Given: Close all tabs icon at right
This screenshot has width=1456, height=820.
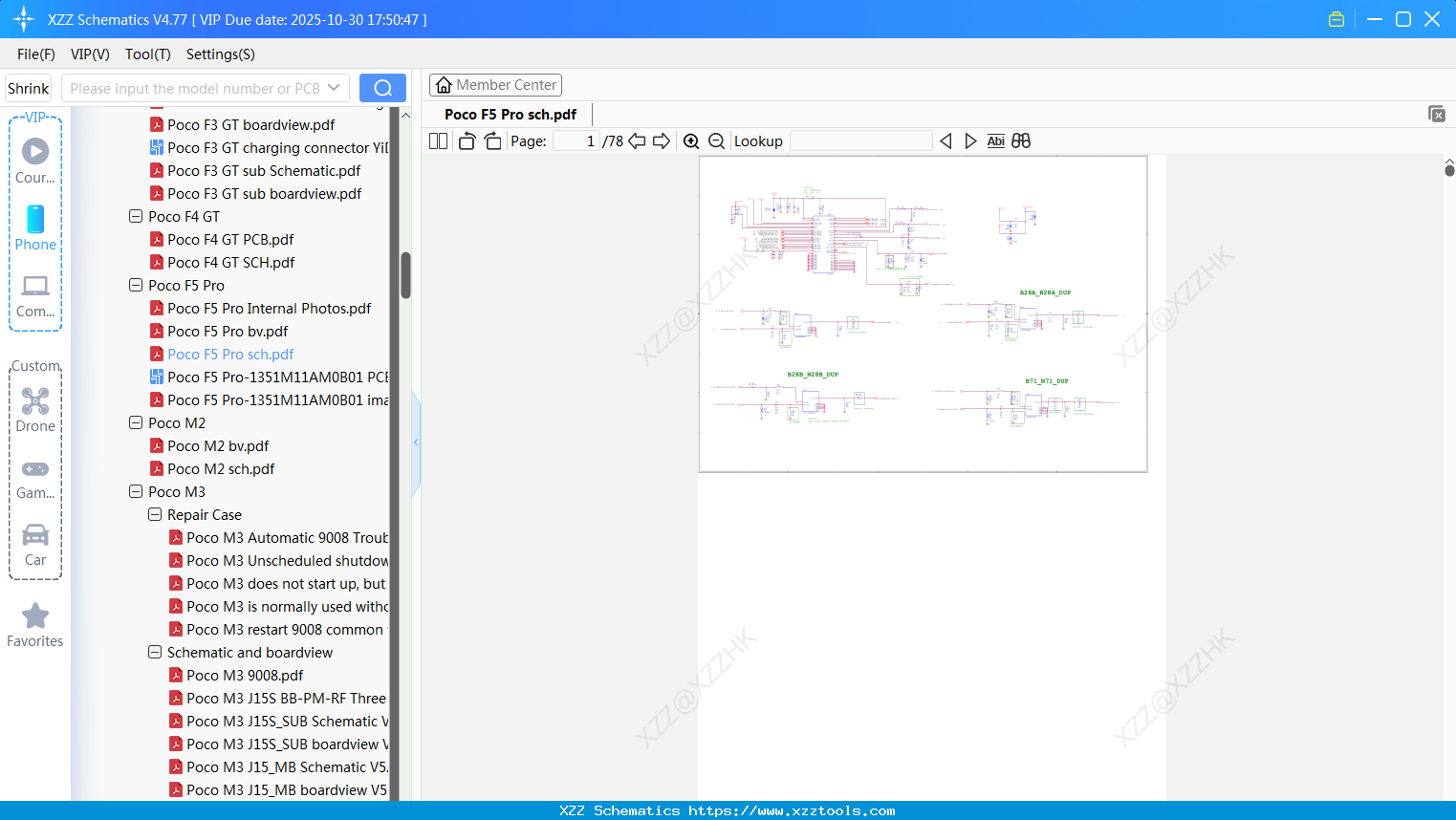Looking at the screenshot, I should (1437, 114).
